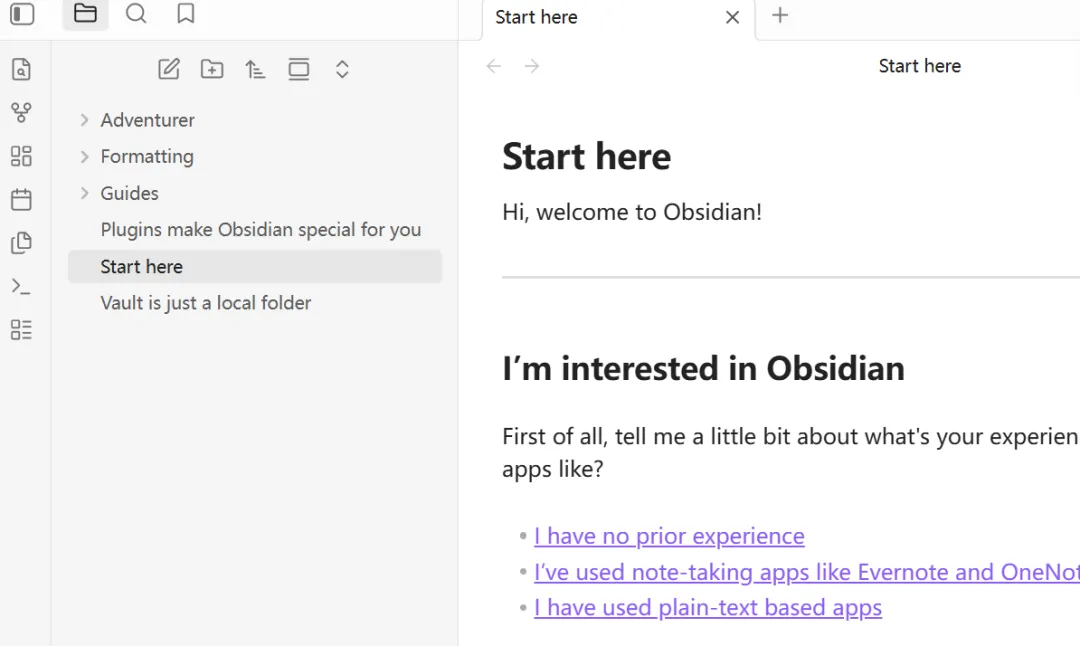This screenshot has width=1080, height=646.
Task: Click the 'Start here' title in header bar
Action: (x=920, y=66)
